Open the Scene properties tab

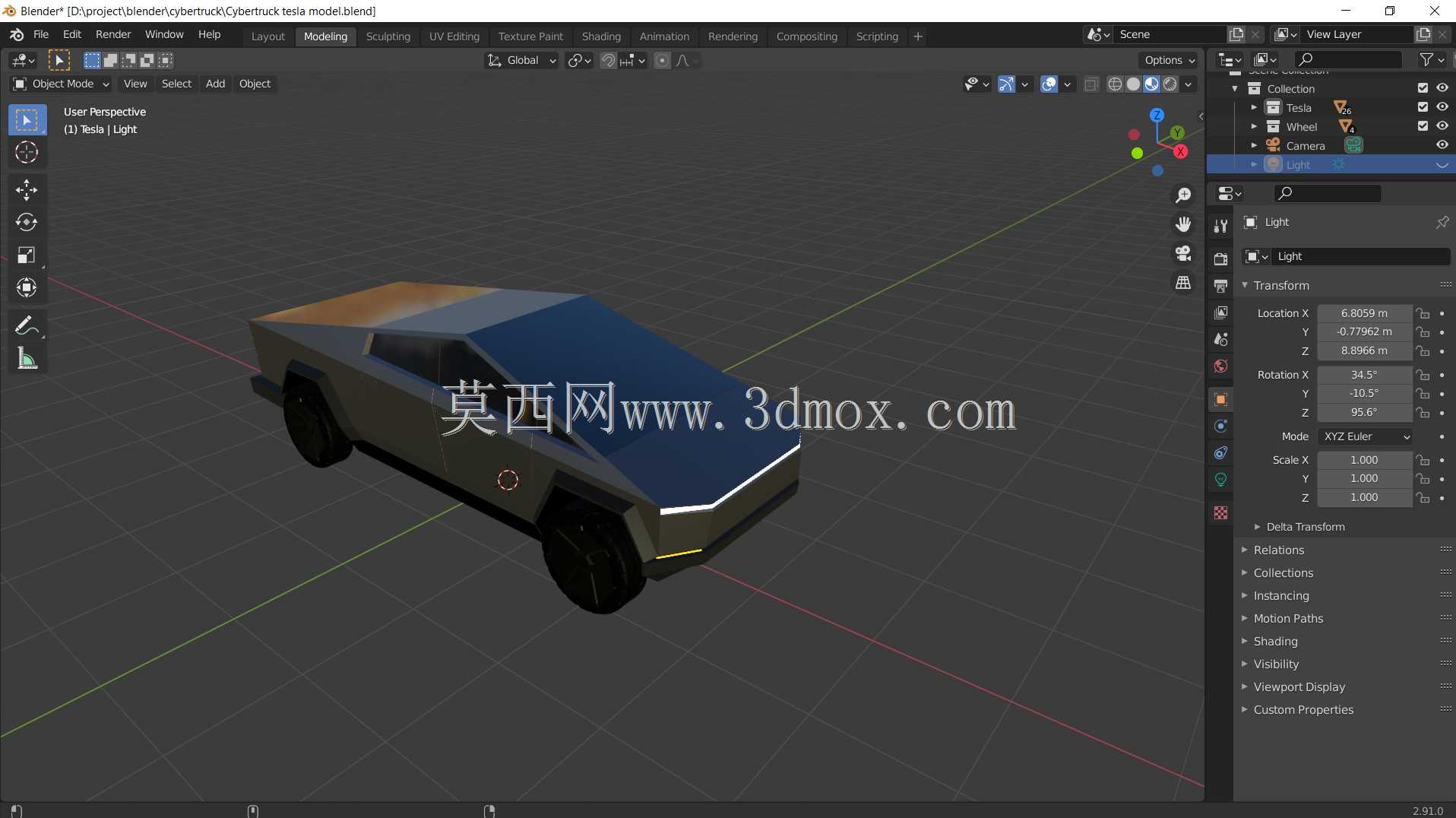point(1220,339)
